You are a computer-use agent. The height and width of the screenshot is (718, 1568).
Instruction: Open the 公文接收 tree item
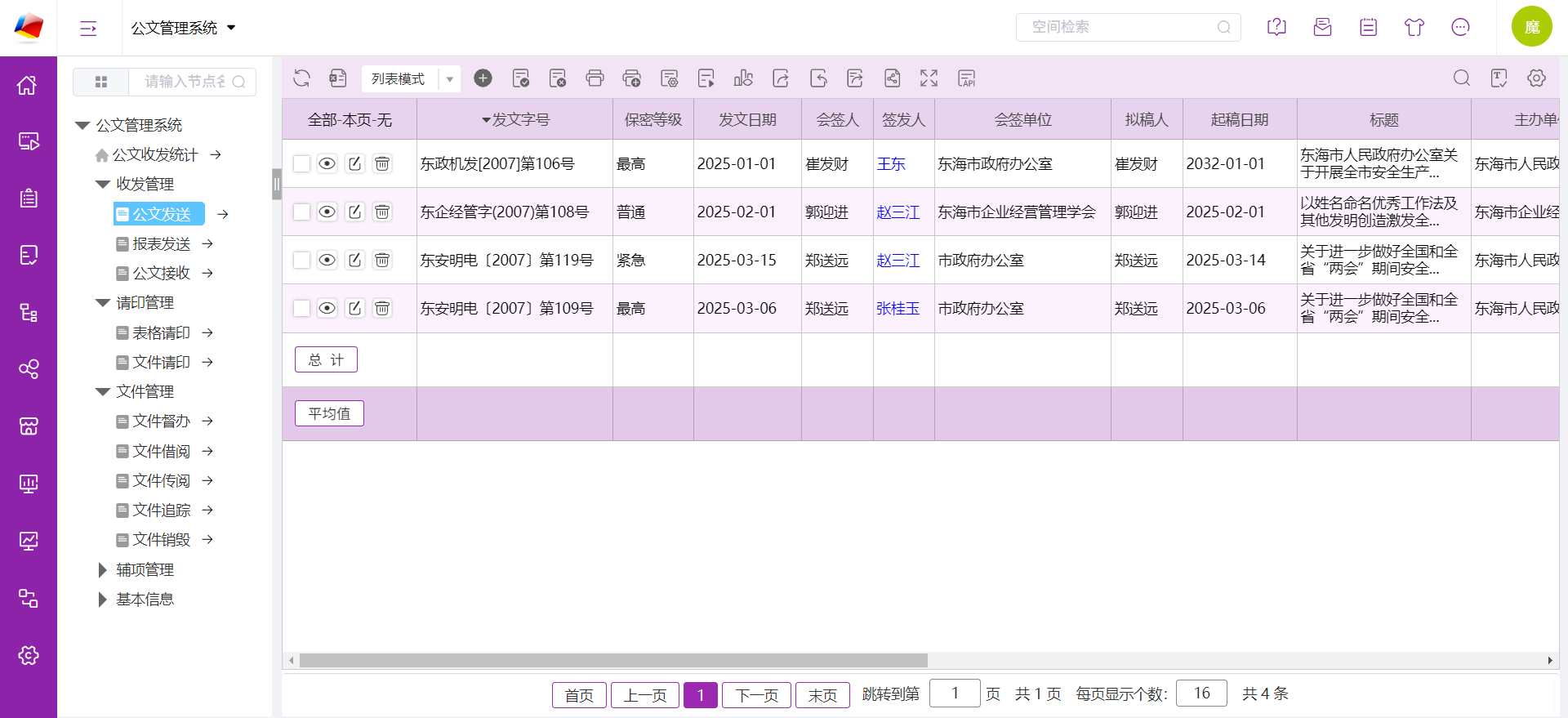coord(162,273)
